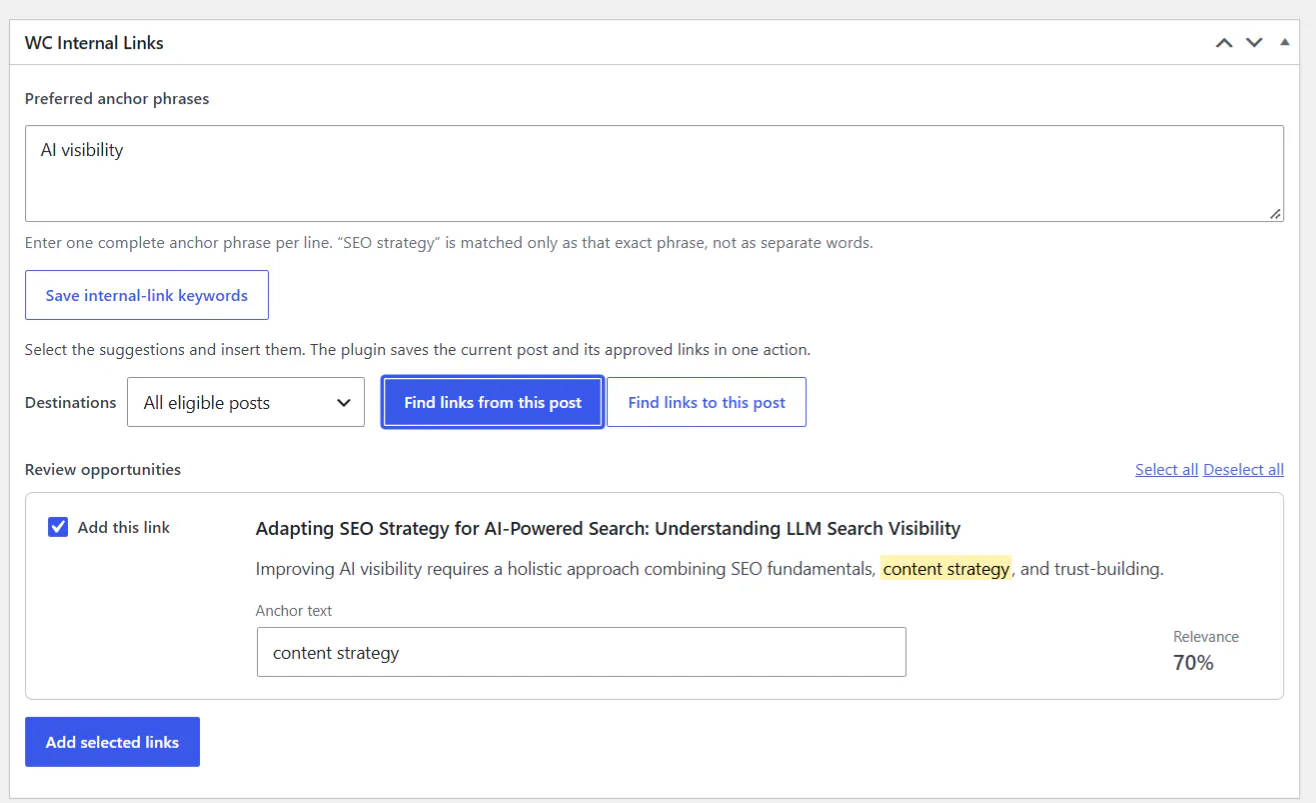Edit the Anchor text field
Screen dimensions: 1316x803
click(x=581, y=652)
